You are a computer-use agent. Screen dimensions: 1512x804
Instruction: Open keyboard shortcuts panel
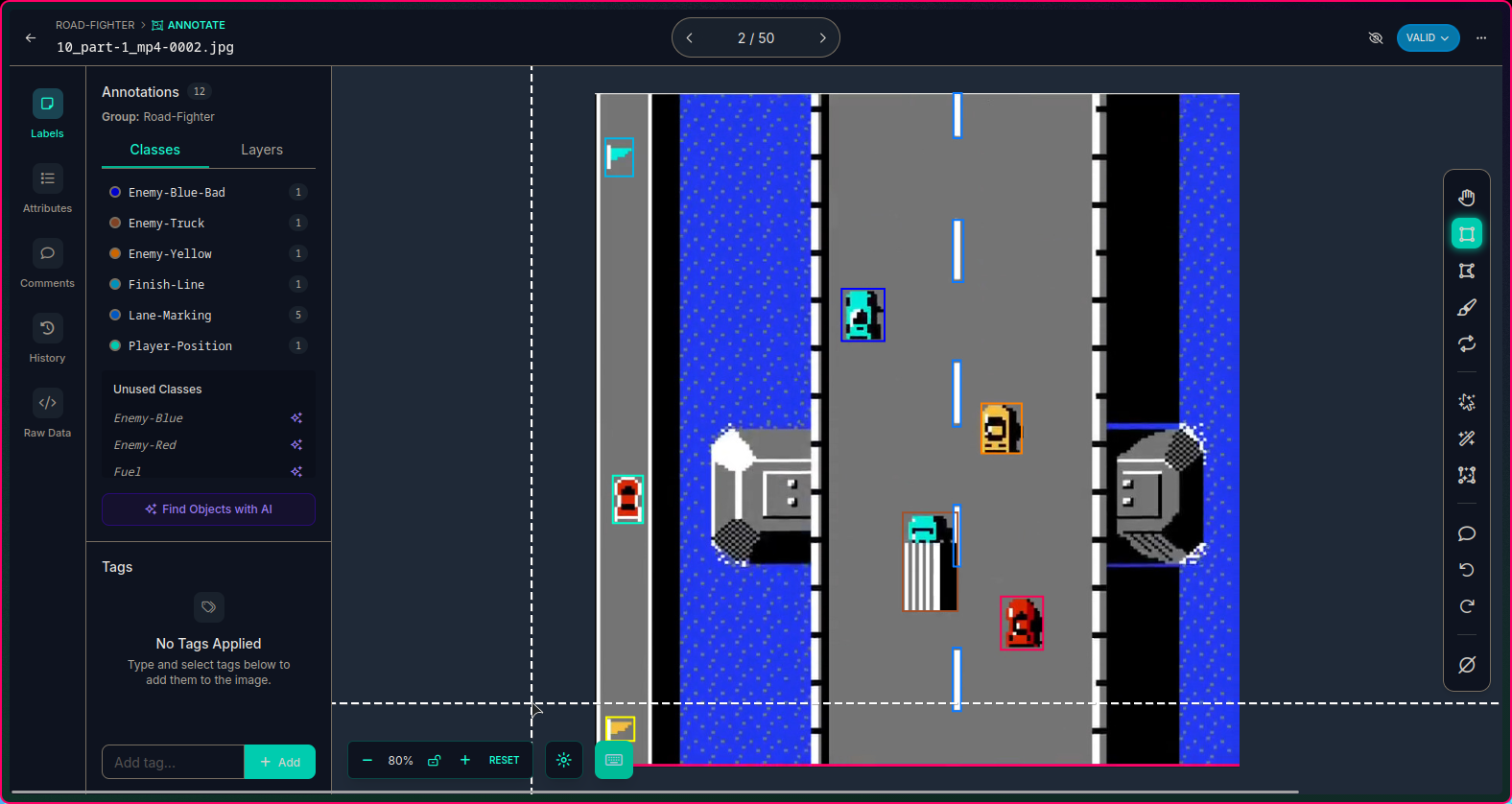click(614, 760)
